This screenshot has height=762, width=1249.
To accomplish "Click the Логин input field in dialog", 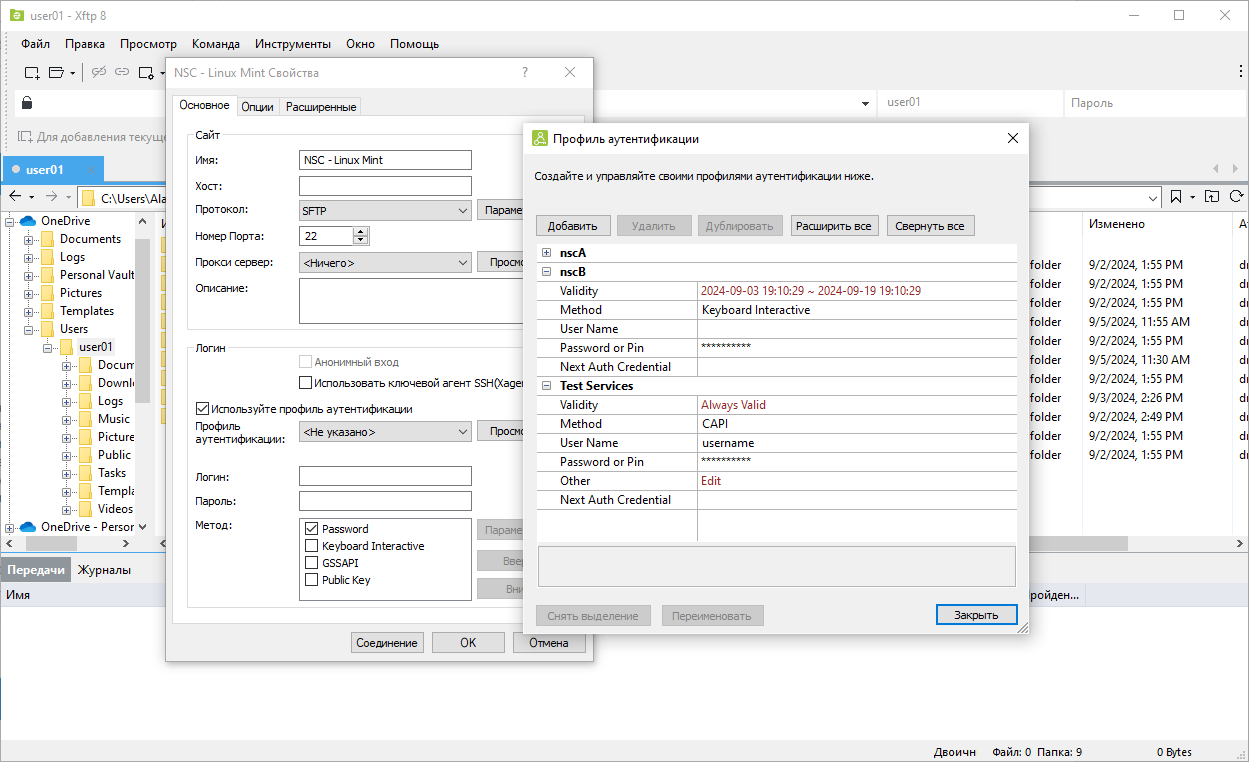I will (385, 476).
